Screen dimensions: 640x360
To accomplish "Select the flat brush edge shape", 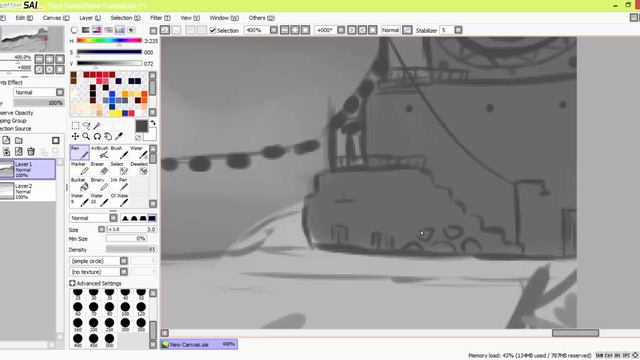I will tap(152, 218).
